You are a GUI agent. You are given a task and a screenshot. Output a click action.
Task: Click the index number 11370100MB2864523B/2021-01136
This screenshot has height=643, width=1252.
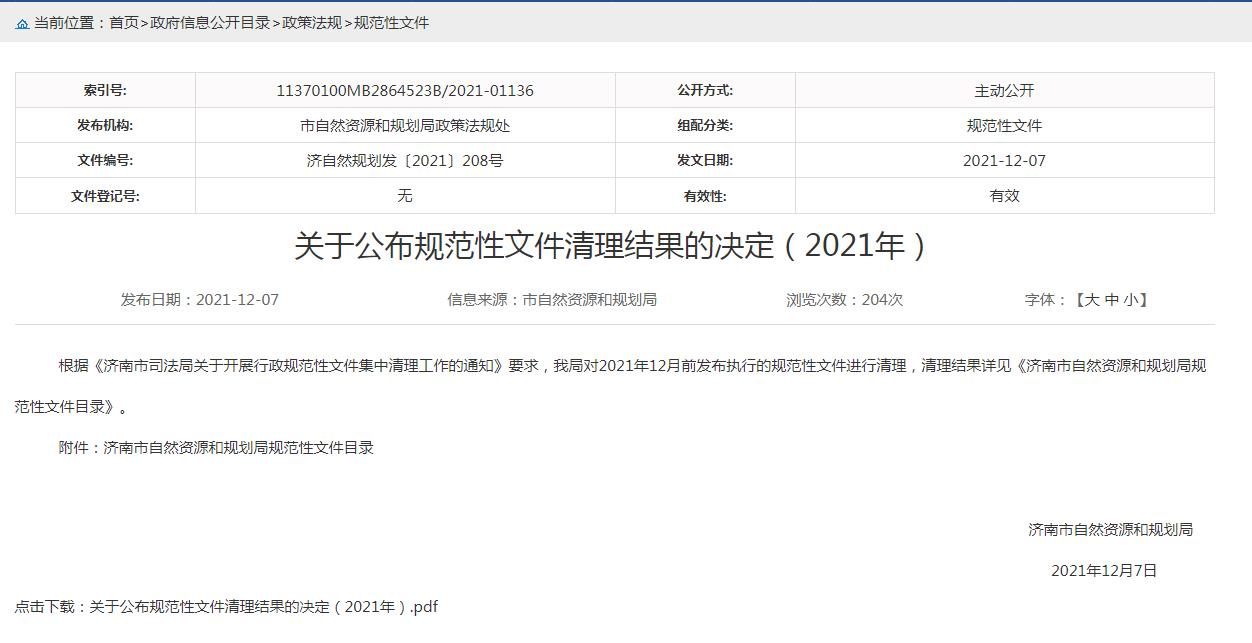pos(405,90)
